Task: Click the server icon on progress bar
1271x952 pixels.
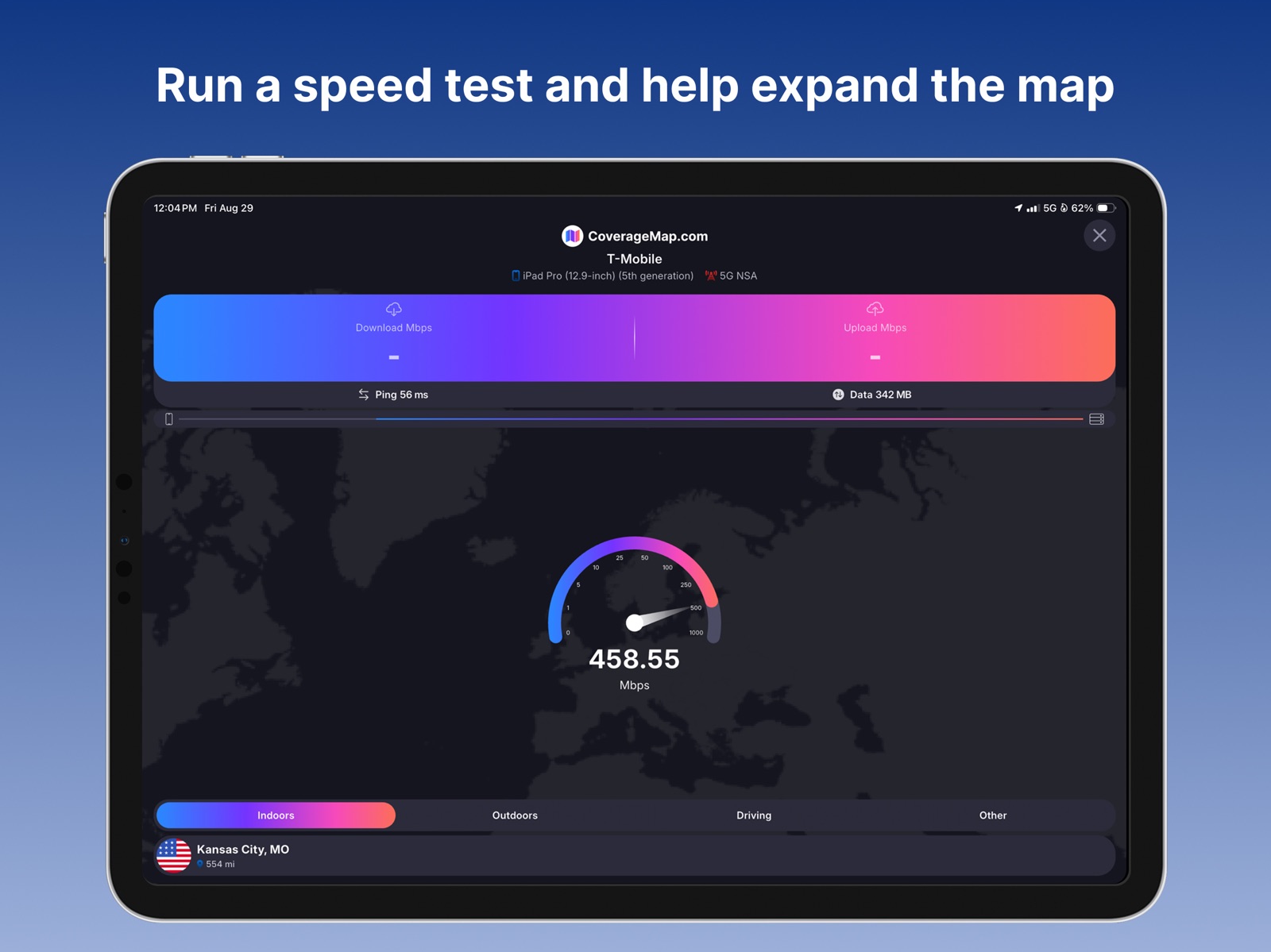Action: coord(1096,419)
